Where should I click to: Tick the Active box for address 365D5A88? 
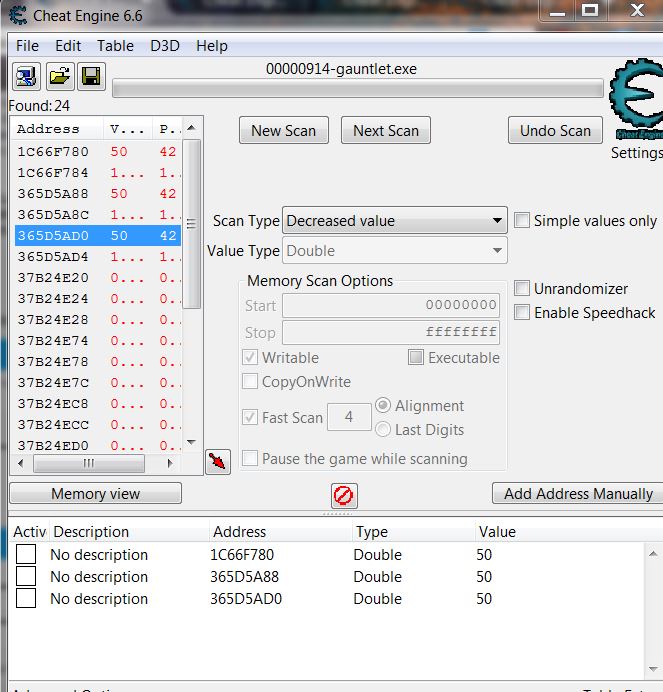pos(26,576)
